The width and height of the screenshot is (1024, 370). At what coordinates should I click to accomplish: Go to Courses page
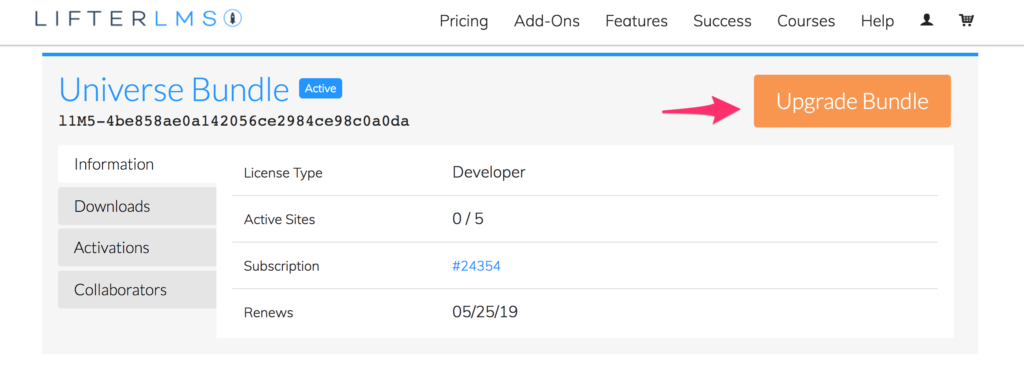(806, 21)
